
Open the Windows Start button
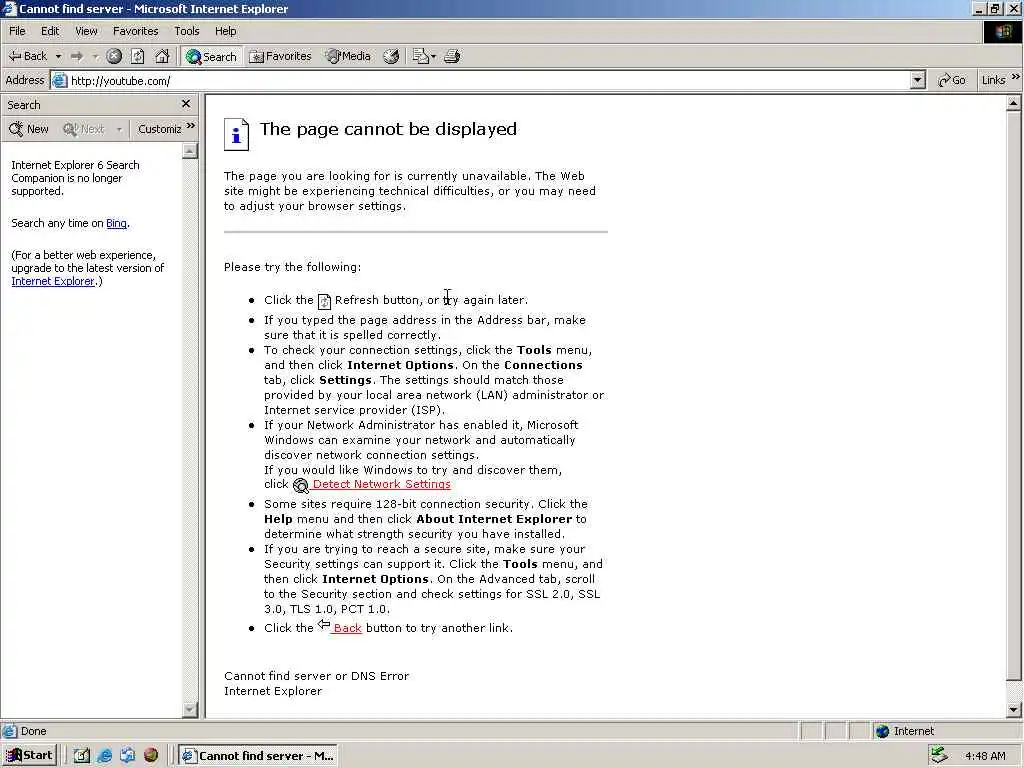30,756
